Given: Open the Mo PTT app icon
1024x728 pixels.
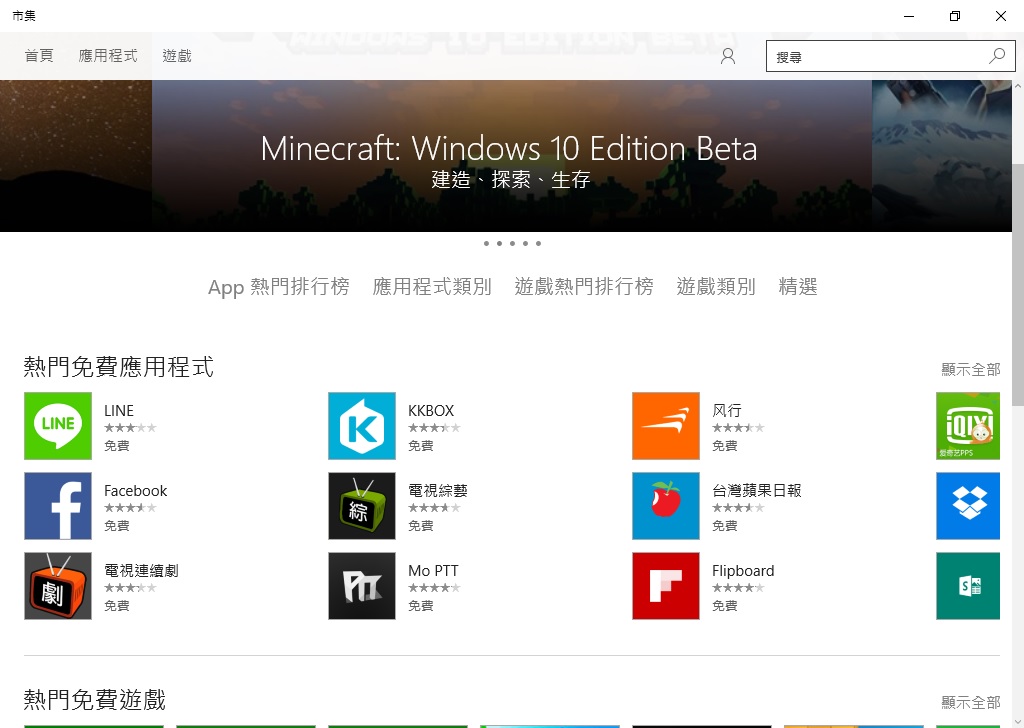Looking at the screenshot, I should pyautogui.click(x=362, y=586).
